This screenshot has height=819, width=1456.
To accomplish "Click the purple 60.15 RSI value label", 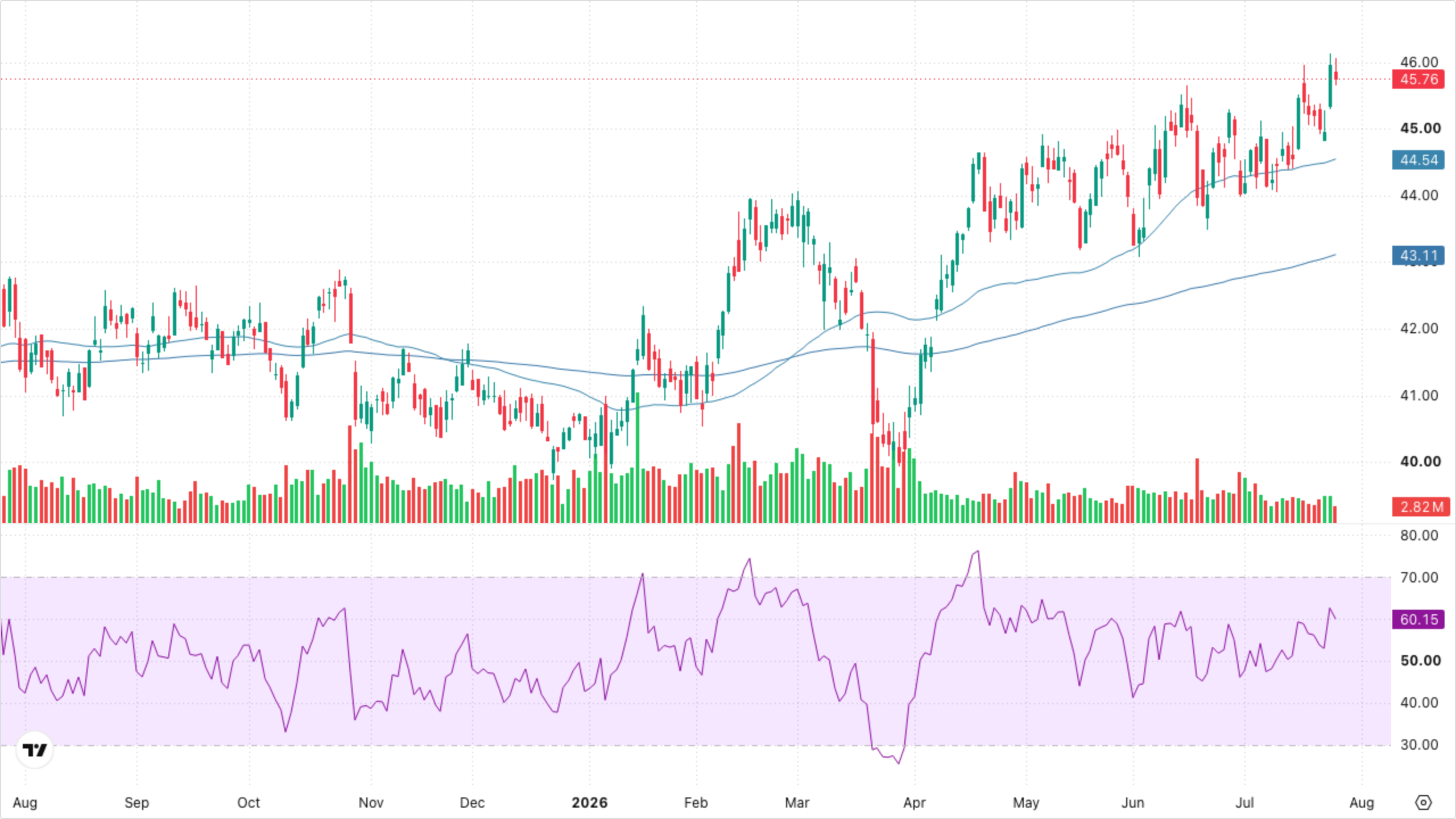I will pos(1418,619).
